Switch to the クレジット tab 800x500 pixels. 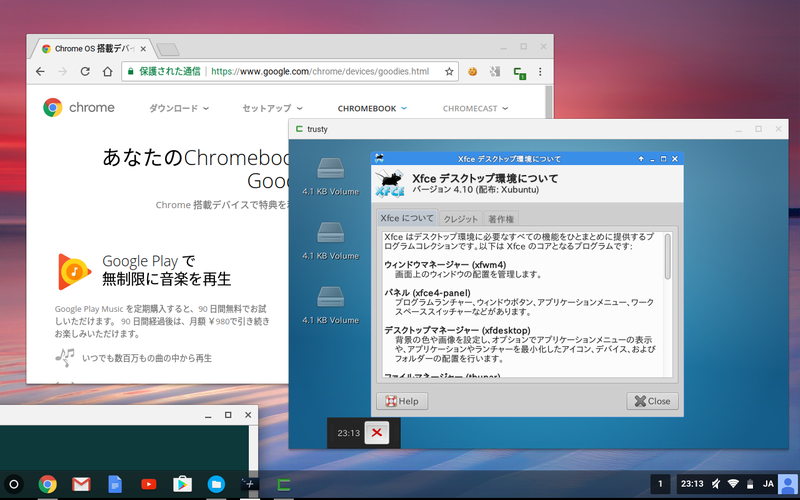(x=460, y=219)
